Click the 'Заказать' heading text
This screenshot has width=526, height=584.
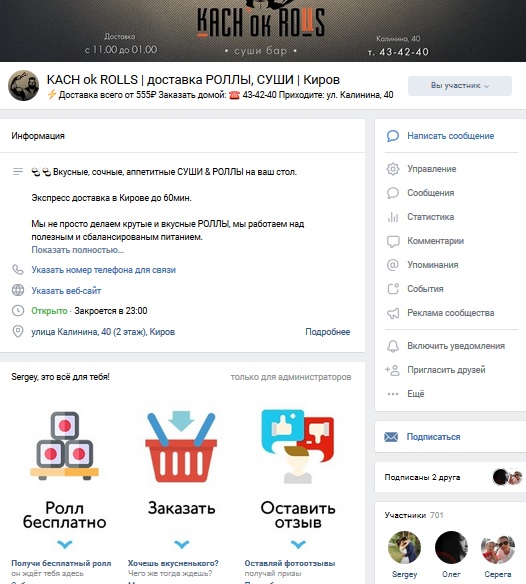[181, 508]
